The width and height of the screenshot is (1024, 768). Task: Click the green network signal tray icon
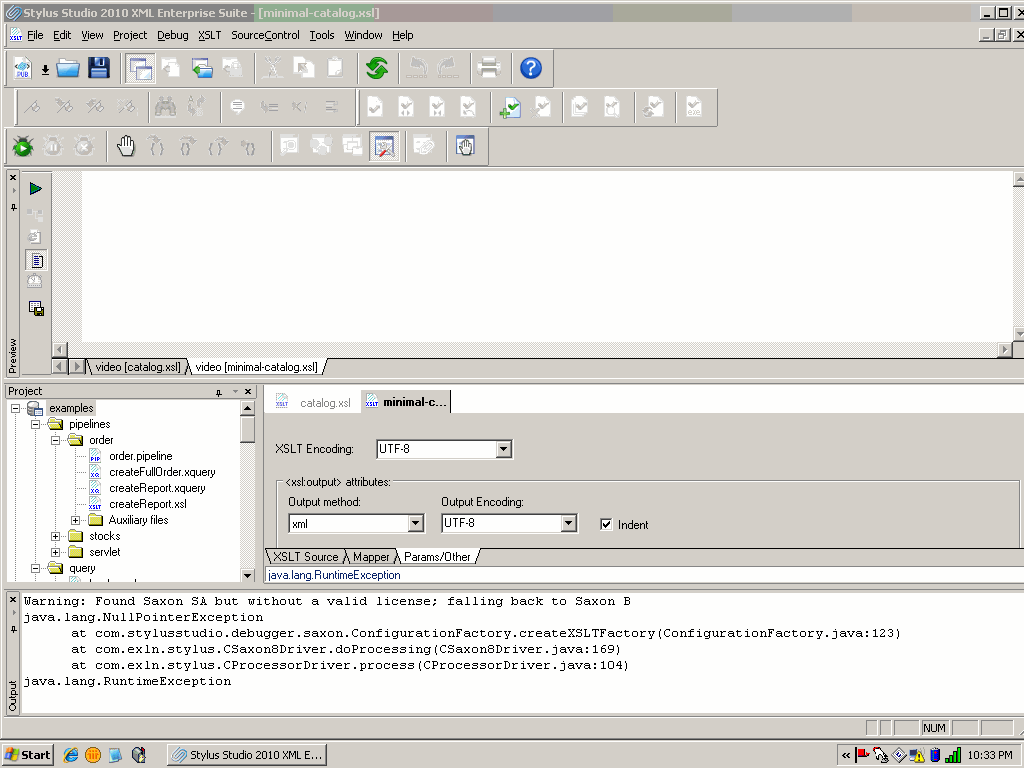(x=953, y=755)
